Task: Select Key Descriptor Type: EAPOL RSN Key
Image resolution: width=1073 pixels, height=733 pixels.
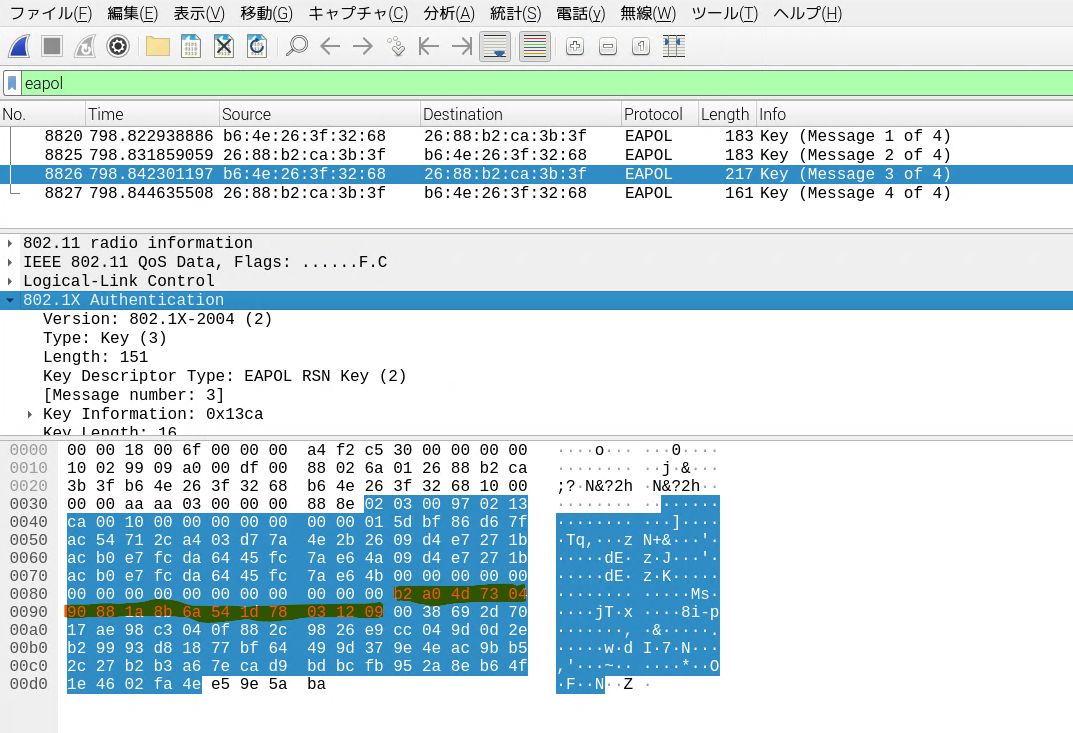Action: click(x=224, y=376)
